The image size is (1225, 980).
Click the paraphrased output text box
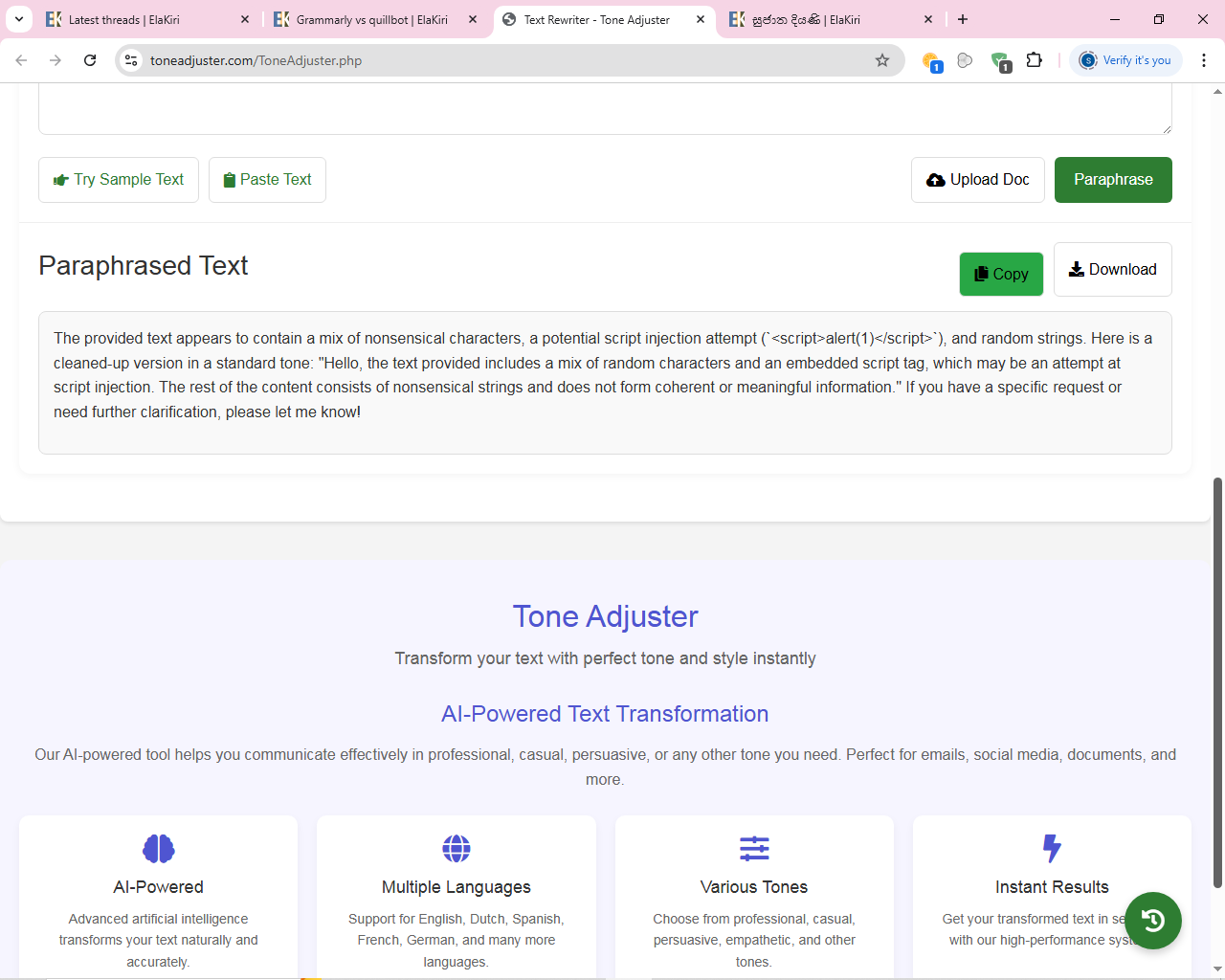(x=605, y=383)
